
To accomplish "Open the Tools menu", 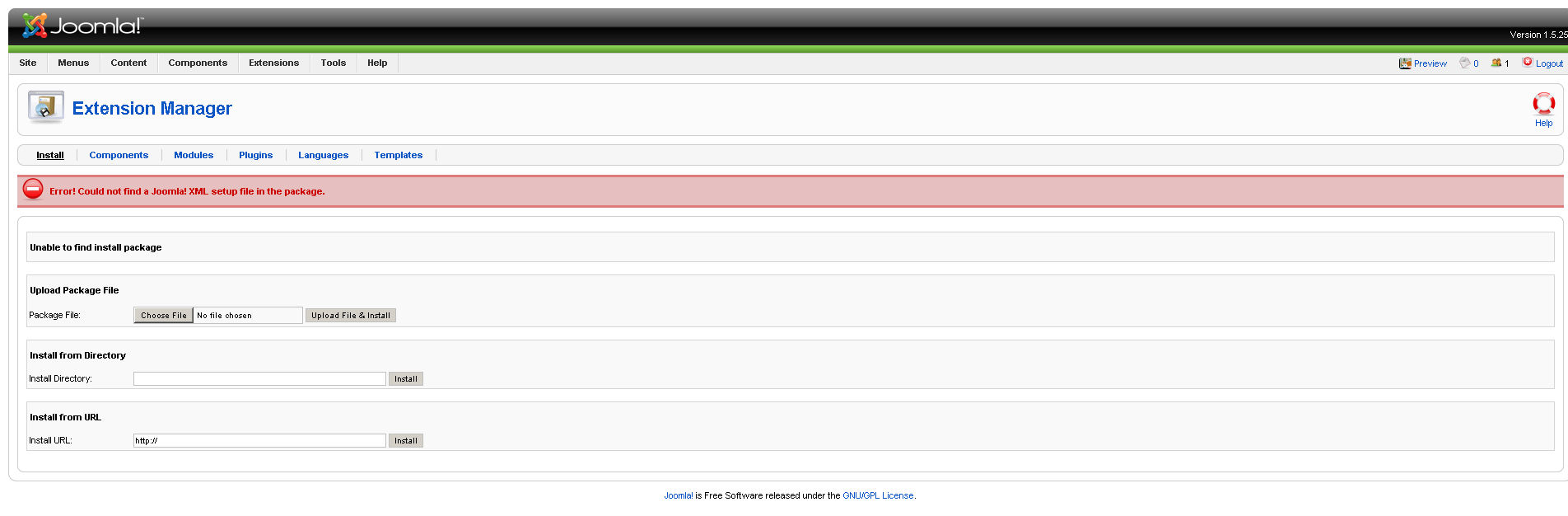I will pyautogui.click(x=334, y=63).
